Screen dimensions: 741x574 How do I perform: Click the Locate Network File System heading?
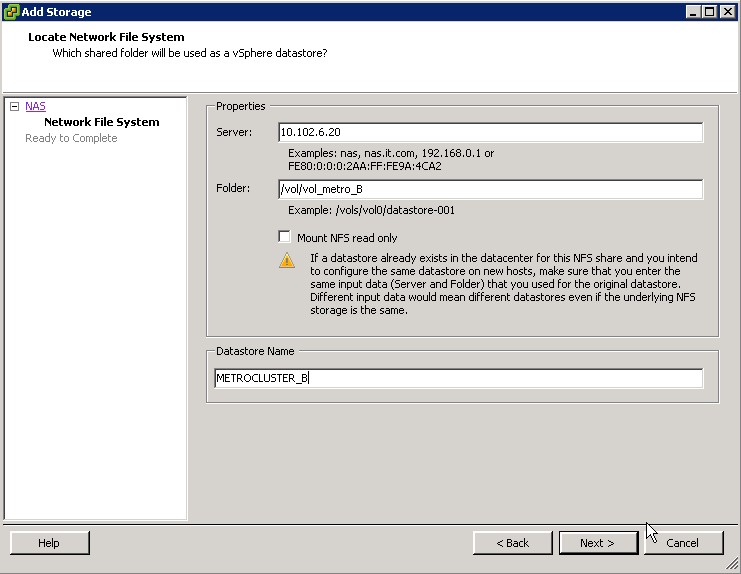[106, 37]
